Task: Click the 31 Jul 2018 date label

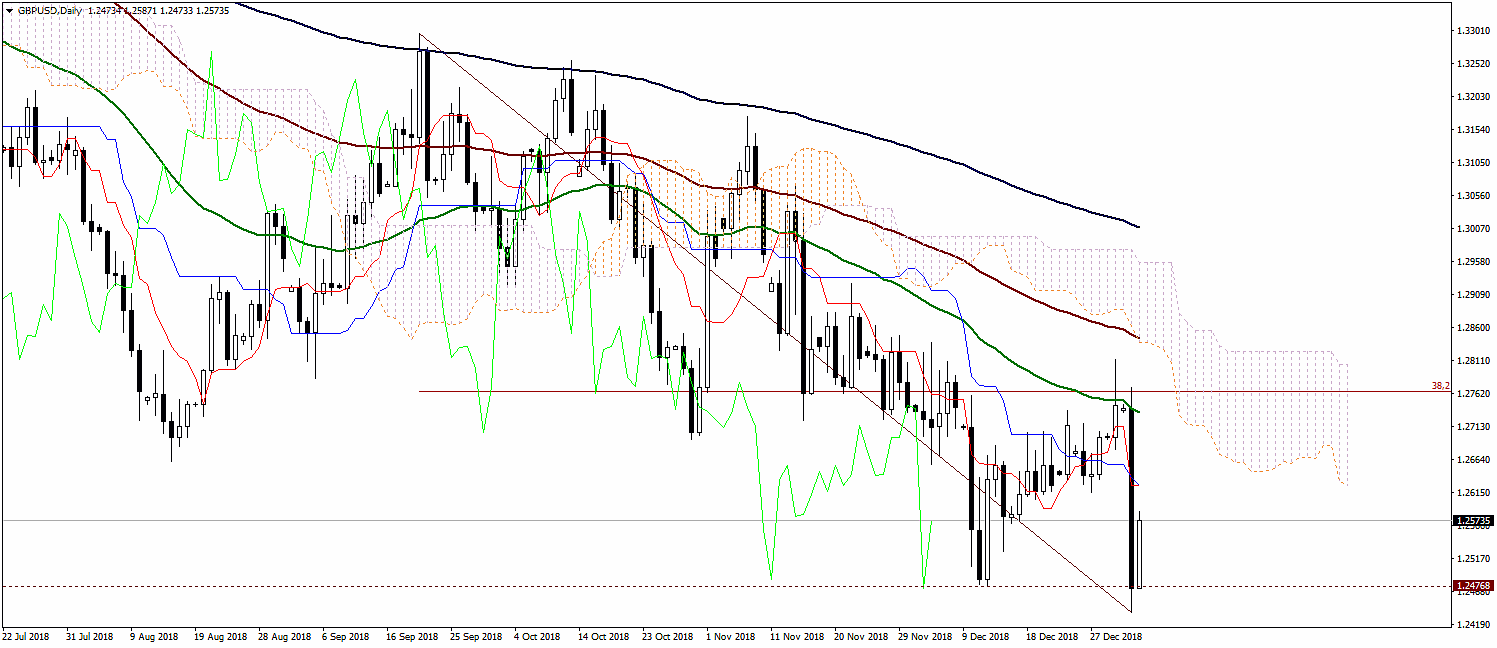Action: 89,636
